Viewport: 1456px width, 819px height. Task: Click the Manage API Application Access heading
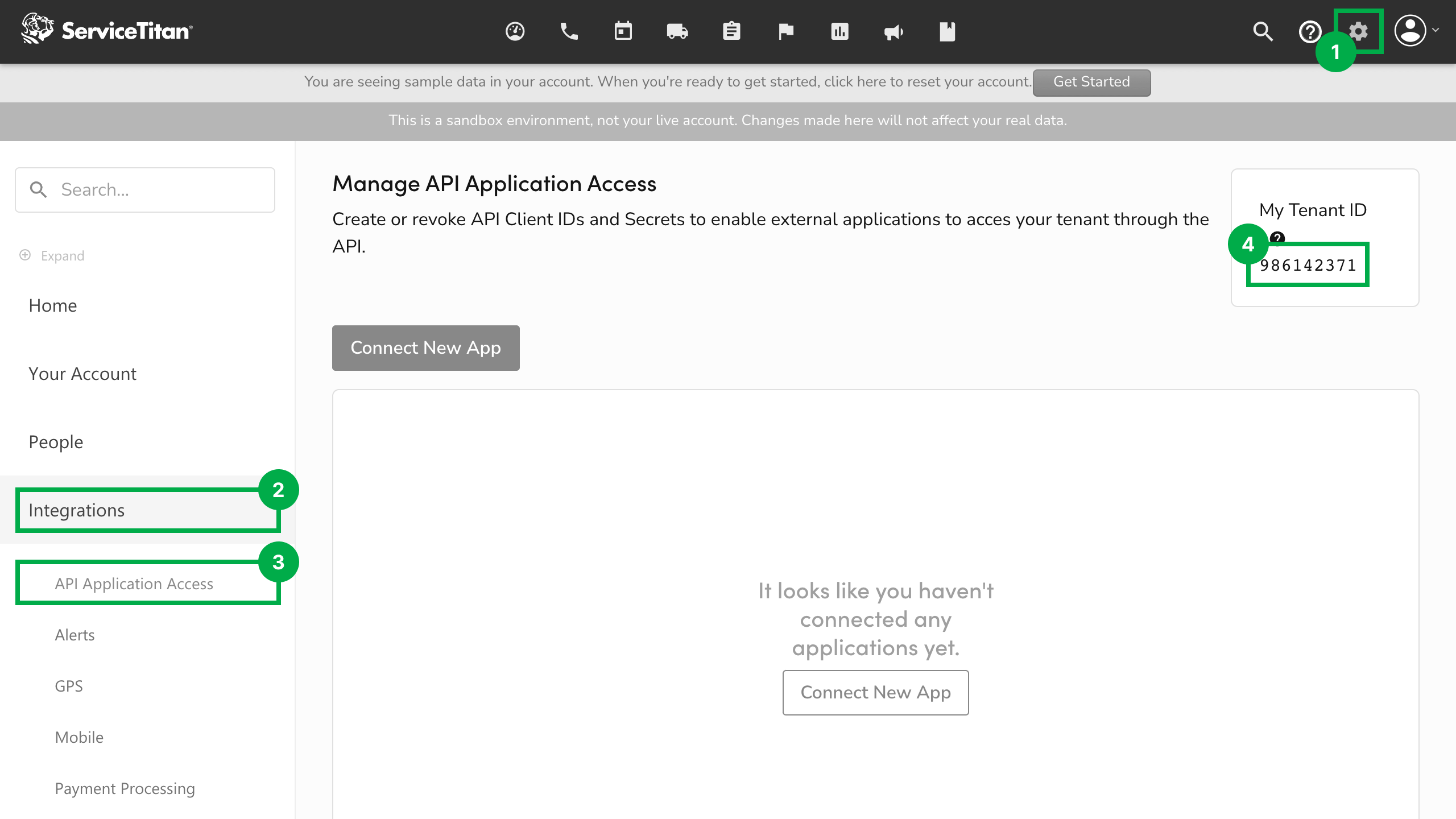pyautogui.click(x=494, y=184)
